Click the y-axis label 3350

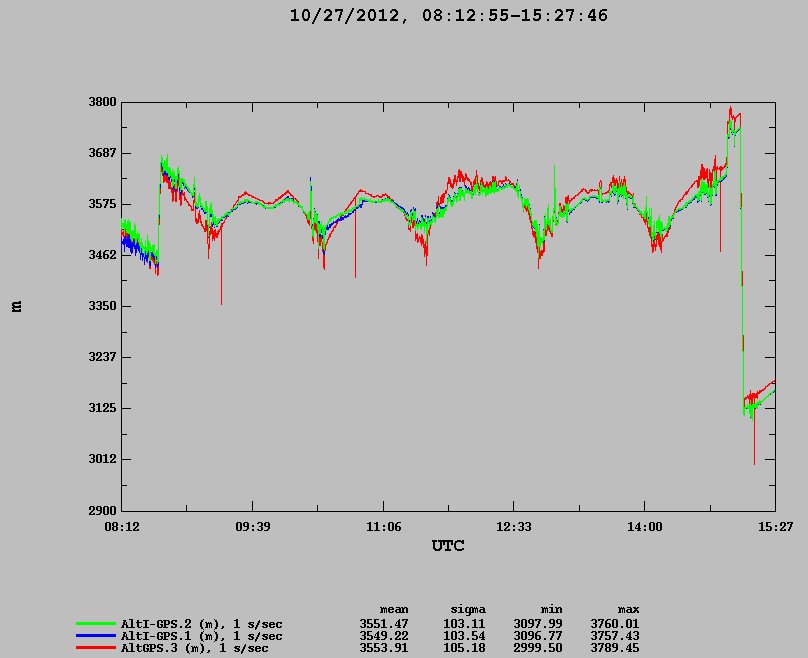click(102, 306)
